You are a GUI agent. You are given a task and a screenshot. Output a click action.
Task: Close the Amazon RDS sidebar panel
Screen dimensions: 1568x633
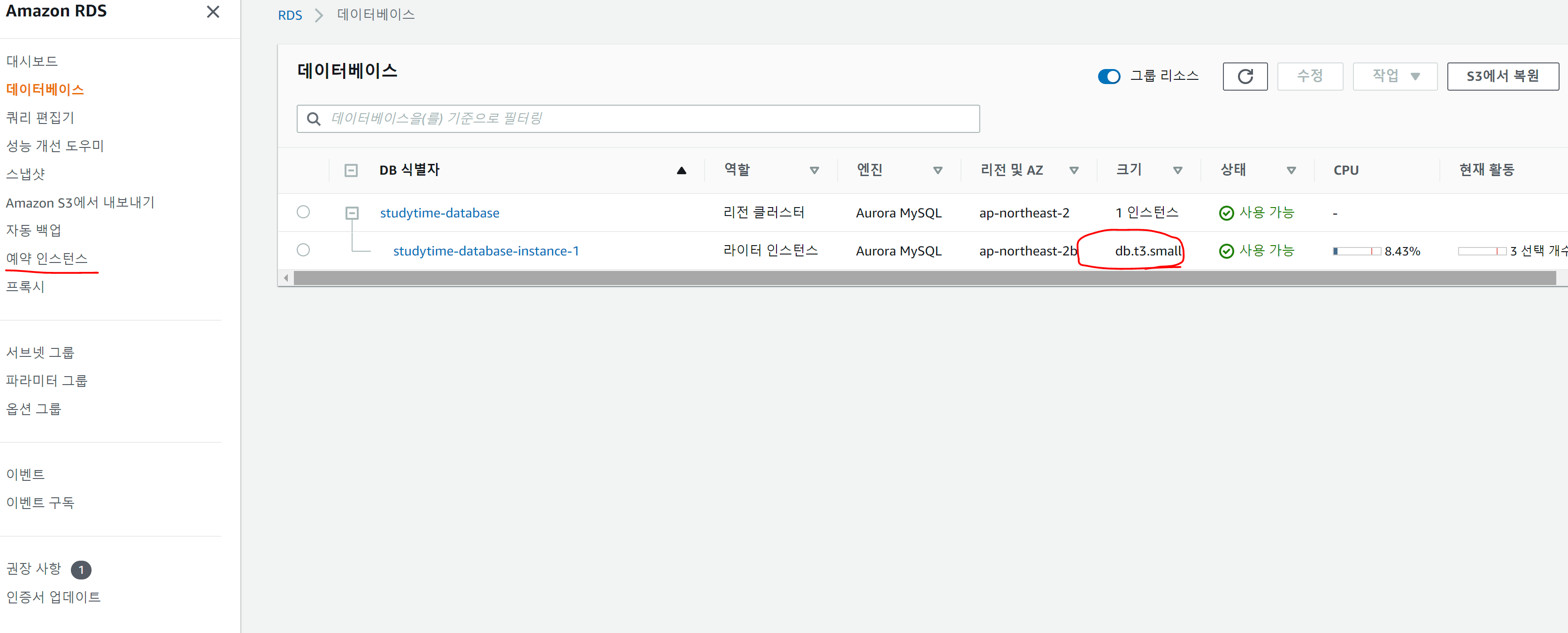213,12
